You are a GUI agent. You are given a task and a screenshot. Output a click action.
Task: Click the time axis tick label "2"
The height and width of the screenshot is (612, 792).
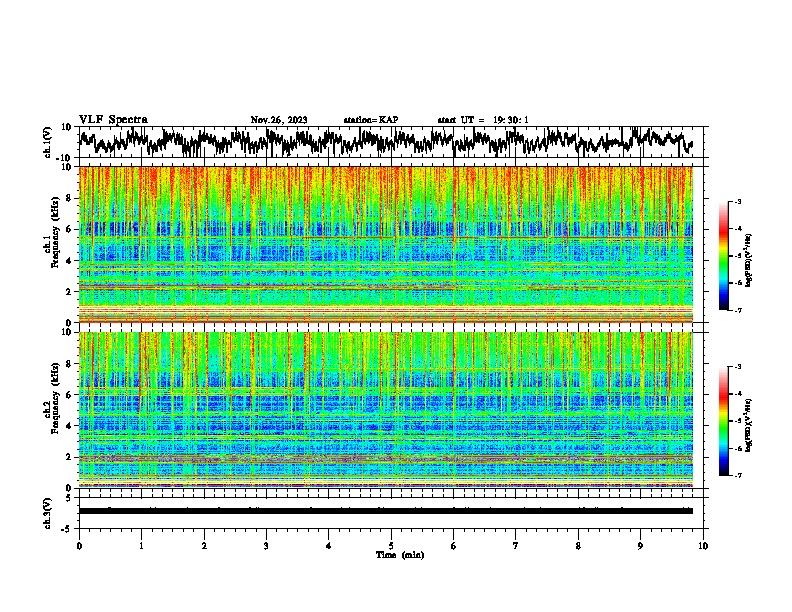pos(204,546)
